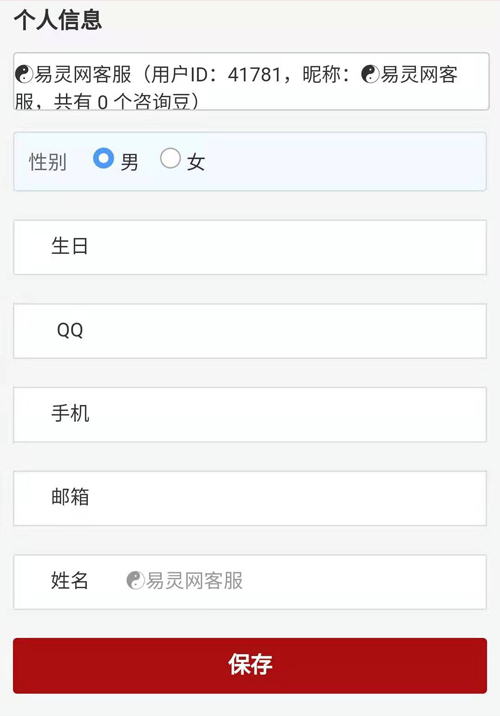Click the 生日 birthday input field

click(x=250, y=247)
